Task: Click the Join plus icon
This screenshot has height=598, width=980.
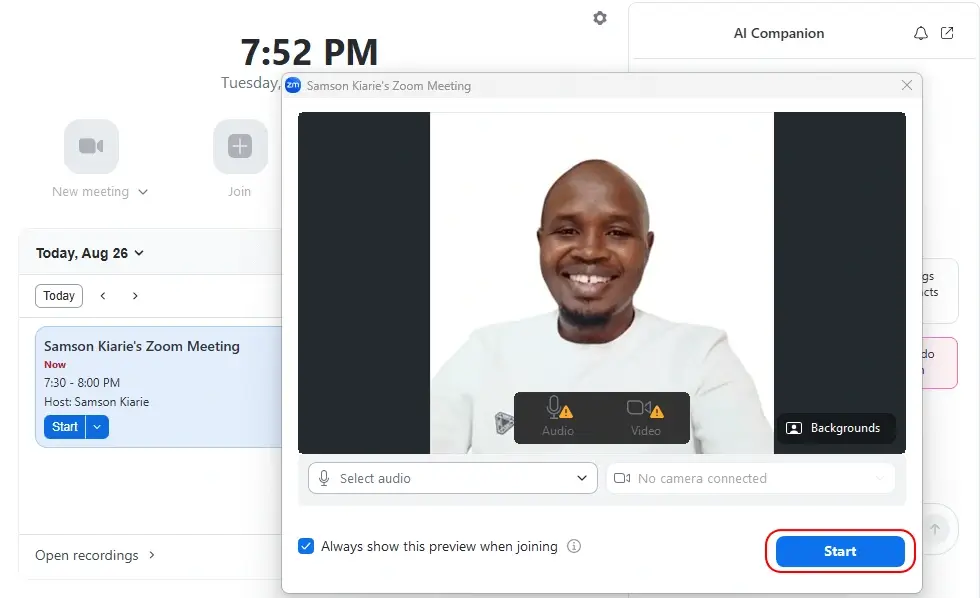Action: point(240,147)
